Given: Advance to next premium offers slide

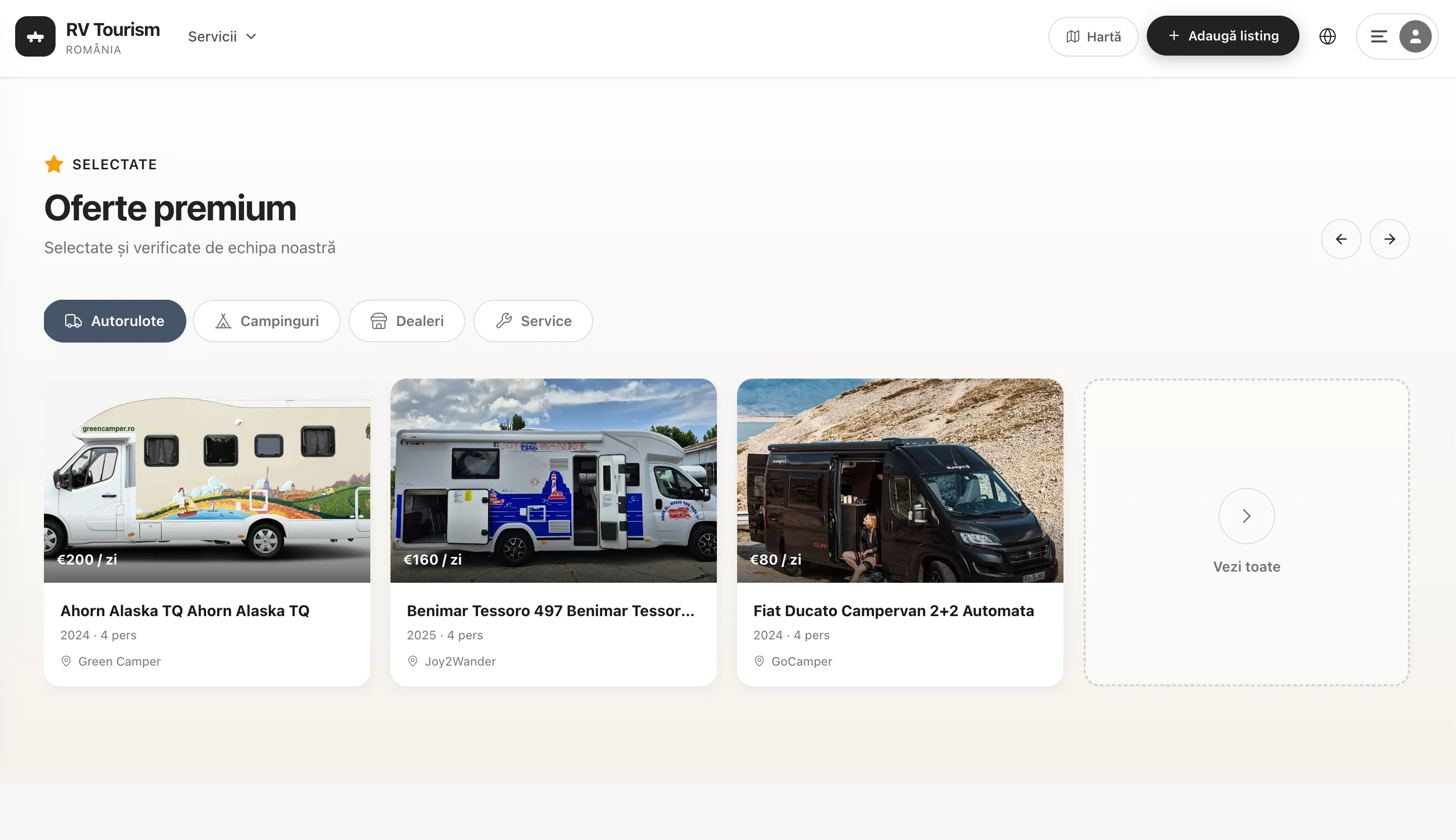Looking at the screenshot, I should click(1390, 239).
